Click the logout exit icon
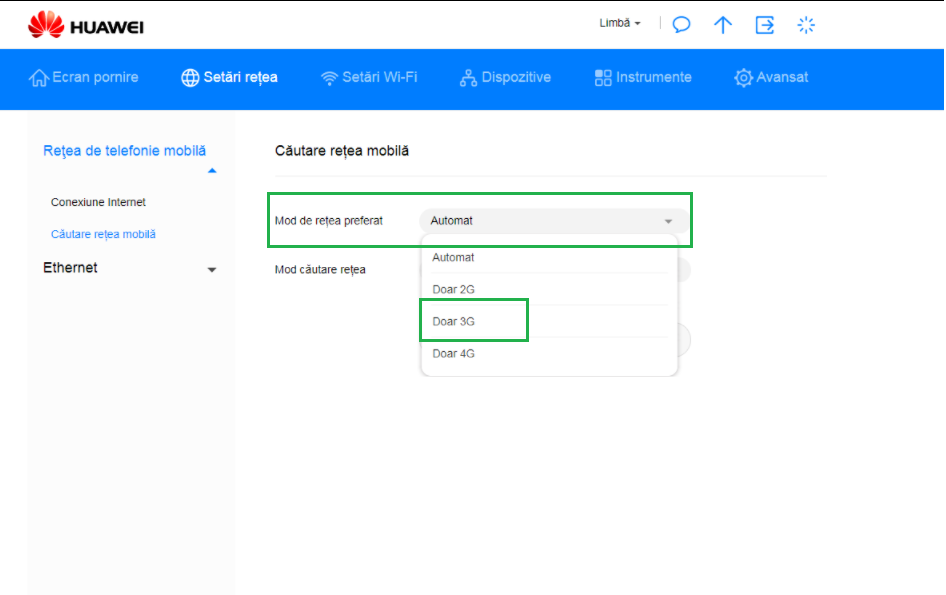The height and width of the screenshot is (595, 946). (764, 25)
